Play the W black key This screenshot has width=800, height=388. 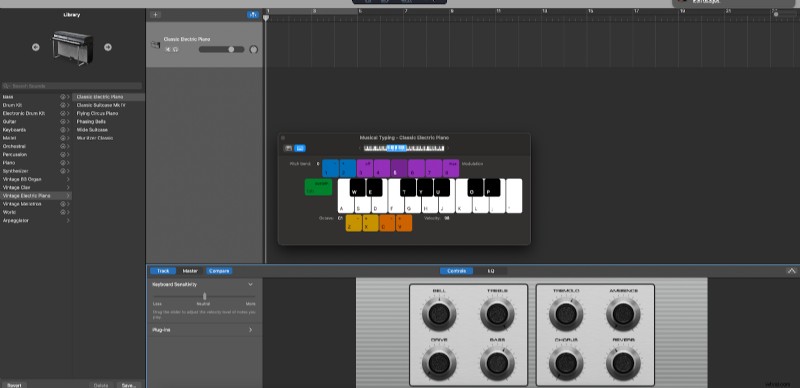358,187
